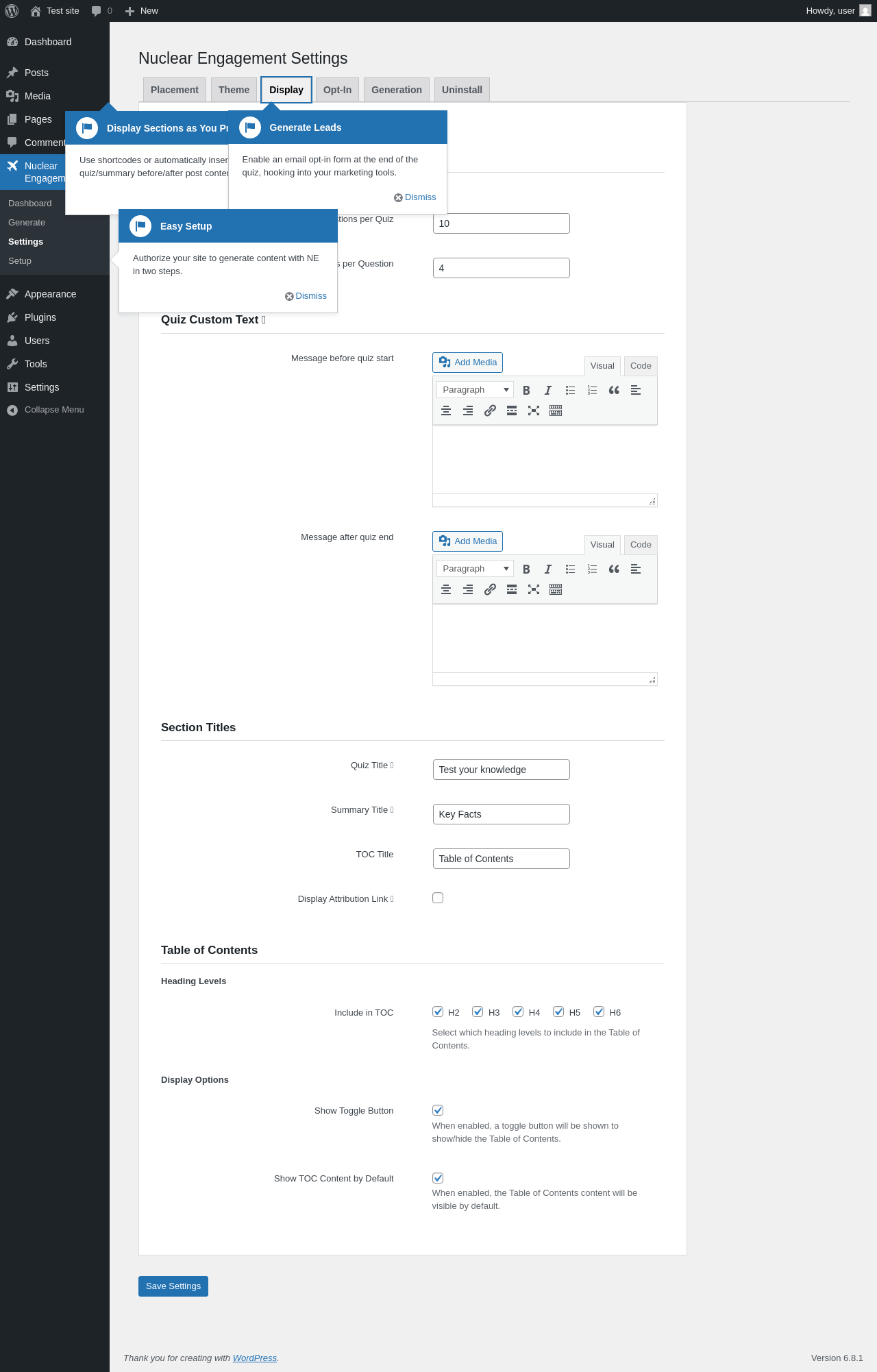Image resolution: width=877 pixels, height=1372 pixels.
Task: Click blockquote icon in first editor
Action: 614,390
